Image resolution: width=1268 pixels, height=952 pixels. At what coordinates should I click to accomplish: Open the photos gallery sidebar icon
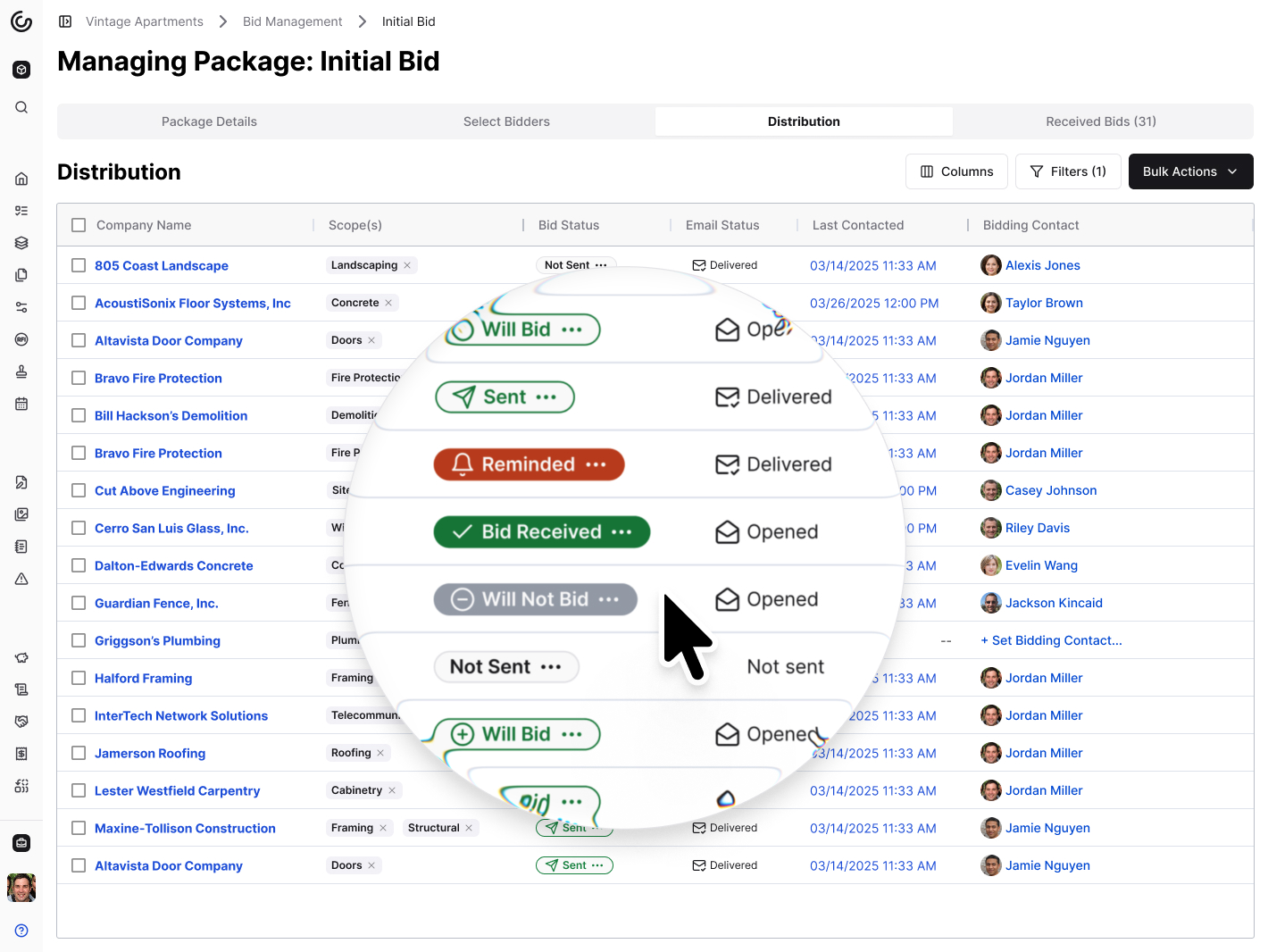21,514
